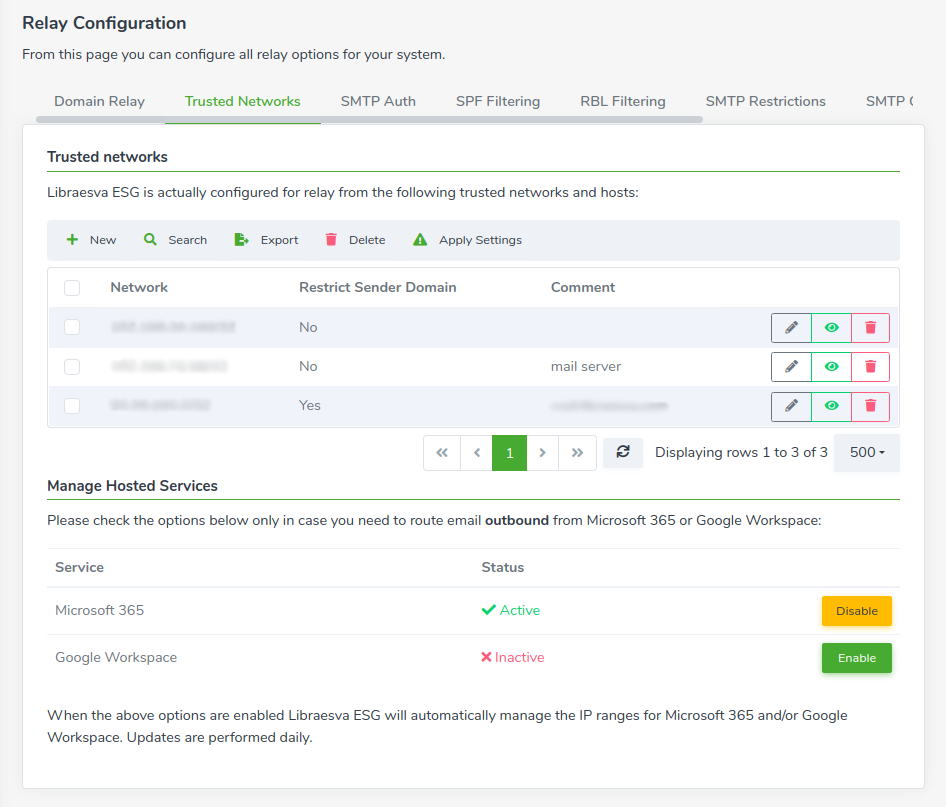The height and width of the screenshot is (807, 946).
Task: Open the RBL Filtering tab
Action: tap(623, 101)
